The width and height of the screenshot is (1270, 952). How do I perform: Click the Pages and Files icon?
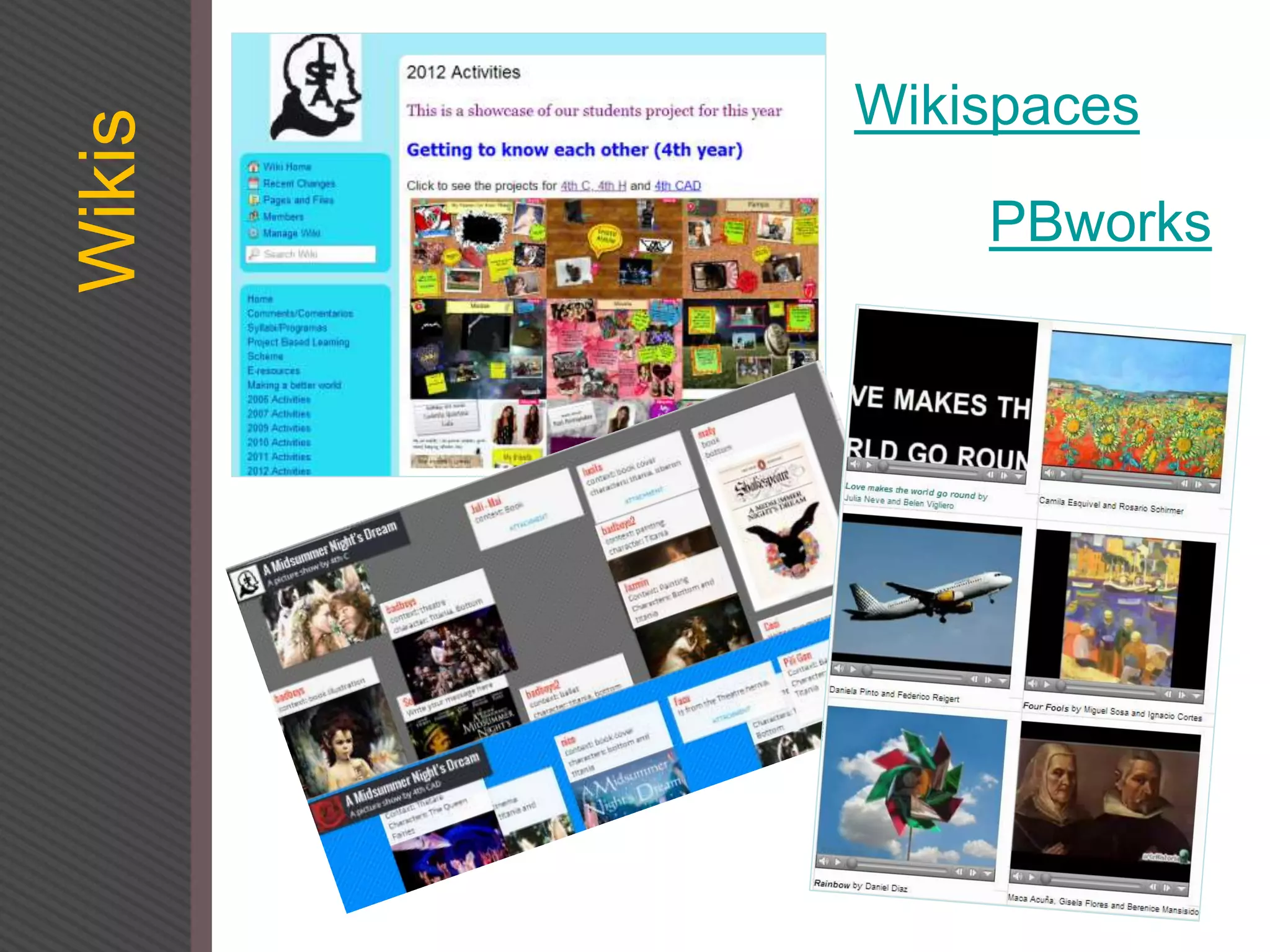click(253, 200)
